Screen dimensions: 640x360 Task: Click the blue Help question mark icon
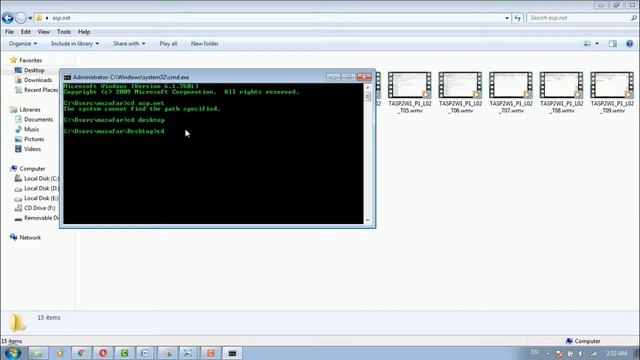(x=629, y=44)
